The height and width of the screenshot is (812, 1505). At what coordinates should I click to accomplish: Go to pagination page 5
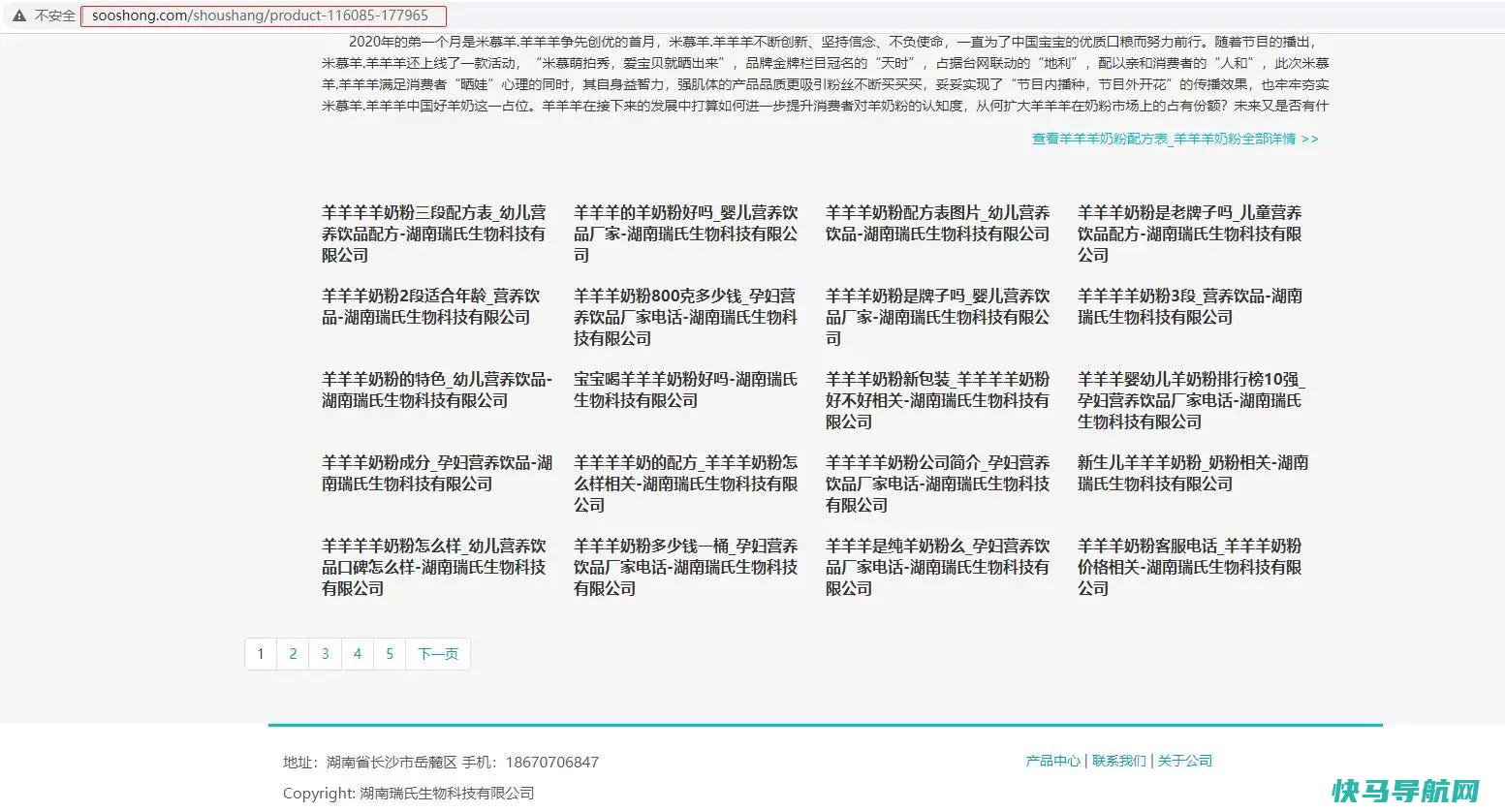(390, 654)
